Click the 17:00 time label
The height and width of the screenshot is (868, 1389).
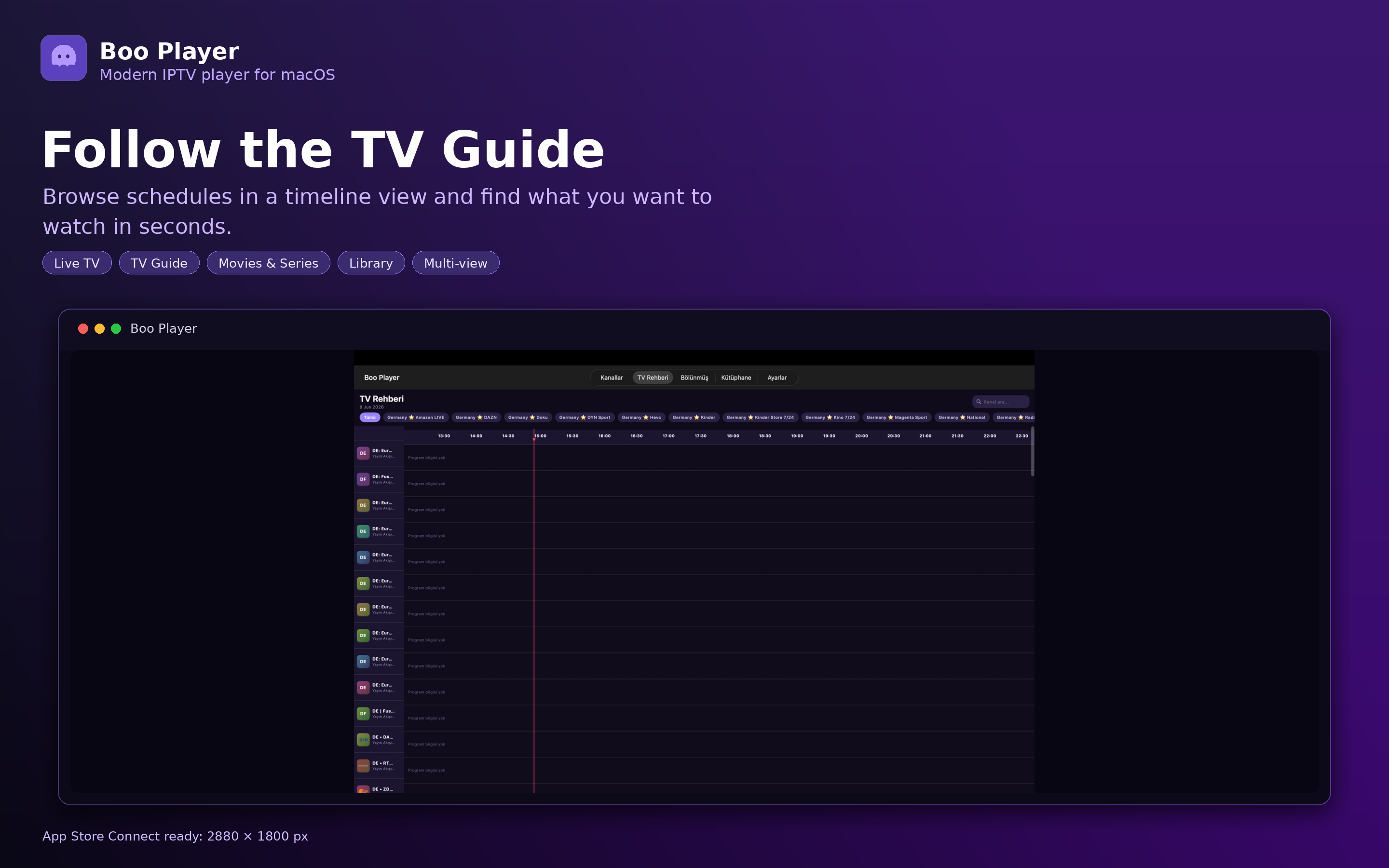(x=668, y=436)
